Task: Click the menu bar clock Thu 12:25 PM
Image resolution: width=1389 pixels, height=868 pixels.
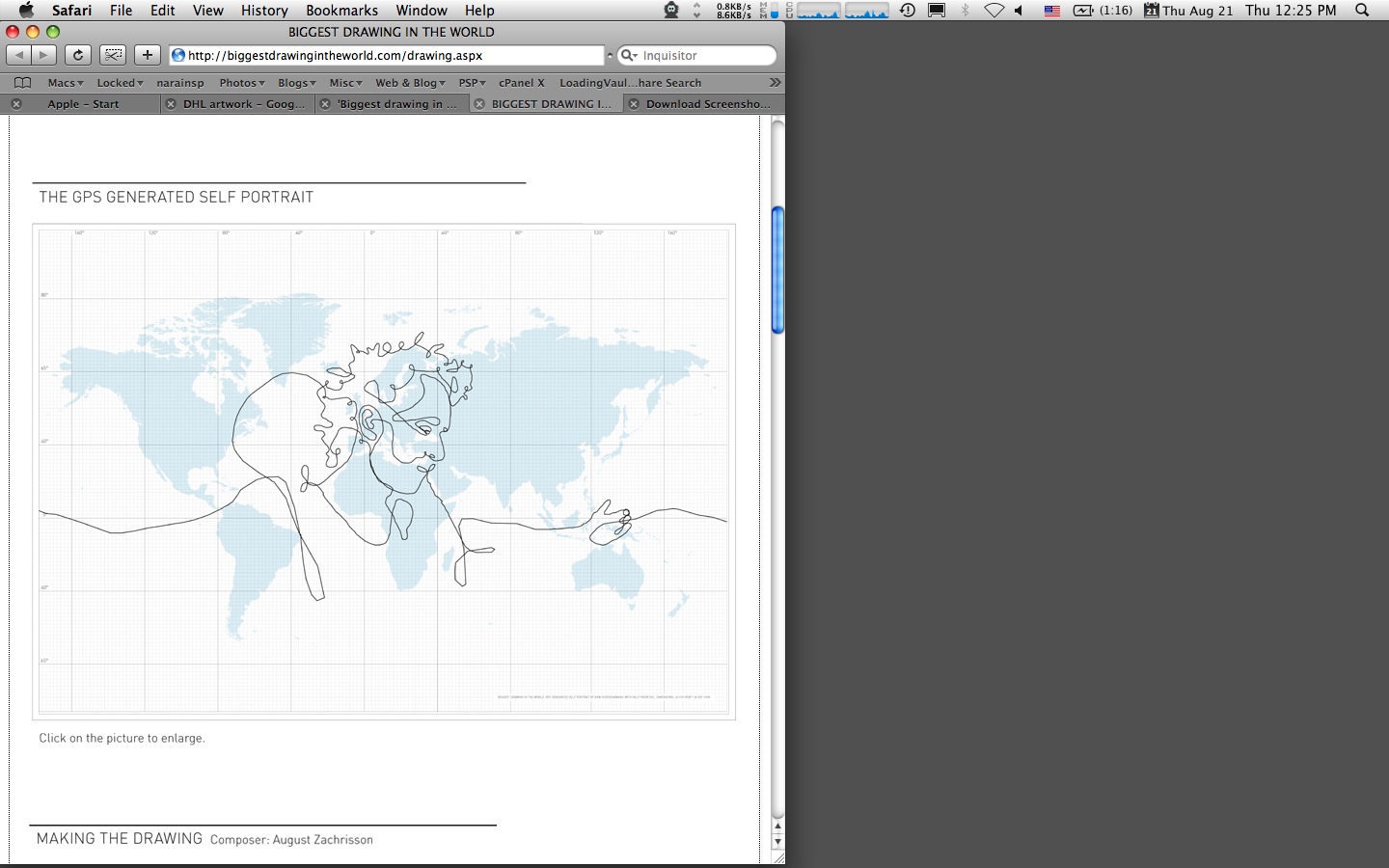Action: [x=1291, y=11]
